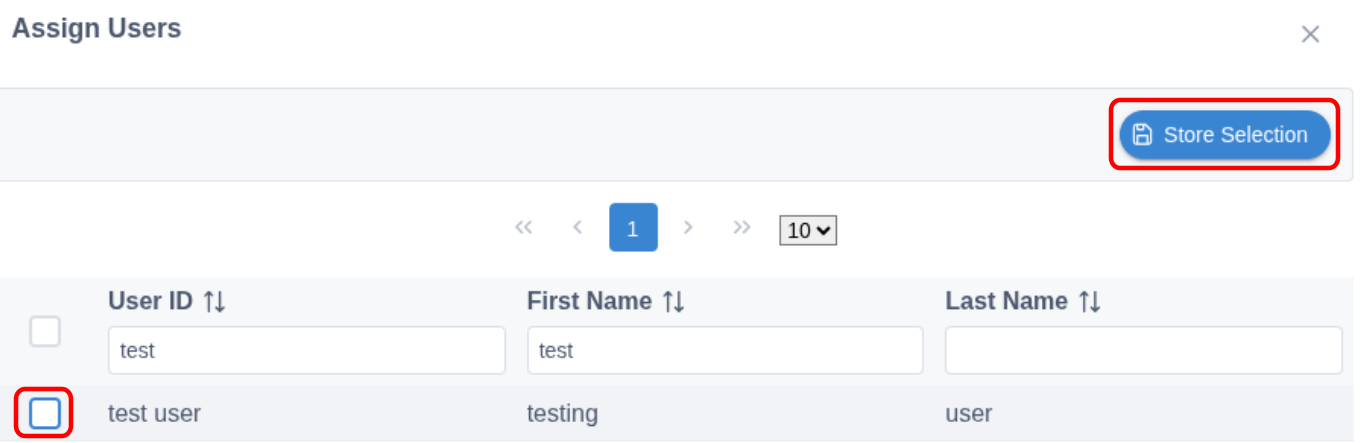Click the Store Selection button

click(1225, 135)
